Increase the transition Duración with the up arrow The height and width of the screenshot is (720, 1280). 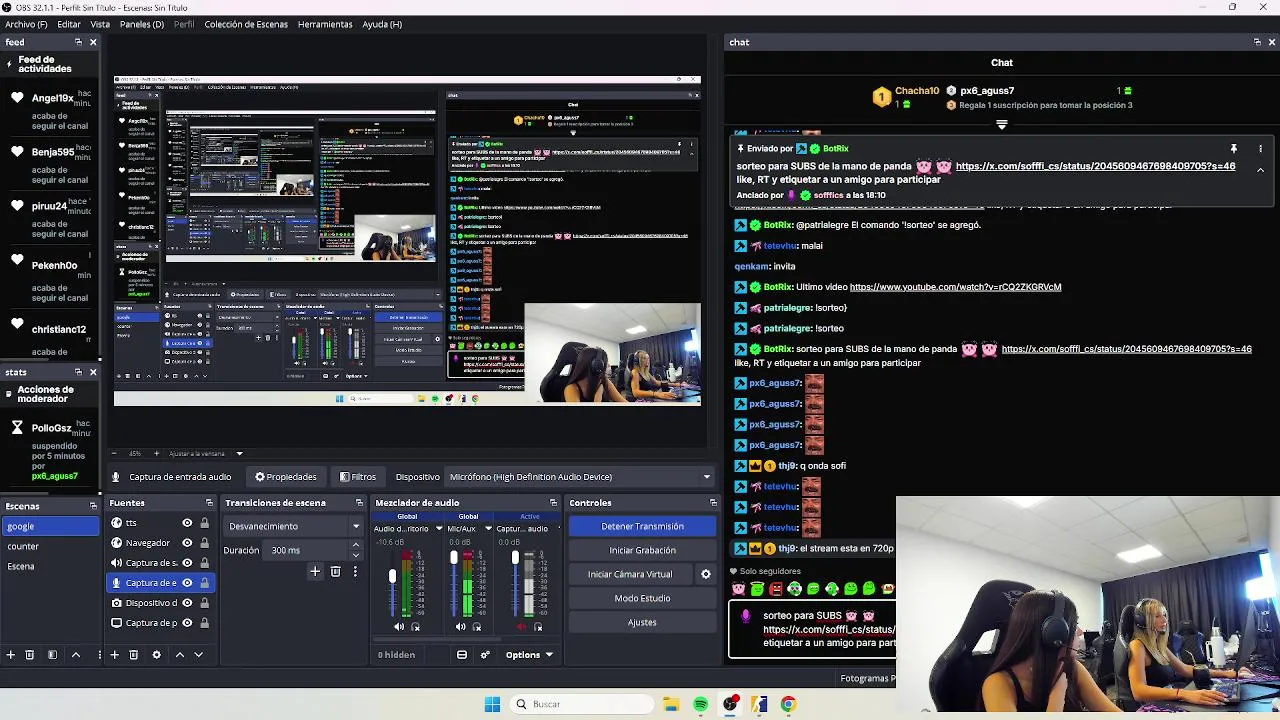[355, 545]
